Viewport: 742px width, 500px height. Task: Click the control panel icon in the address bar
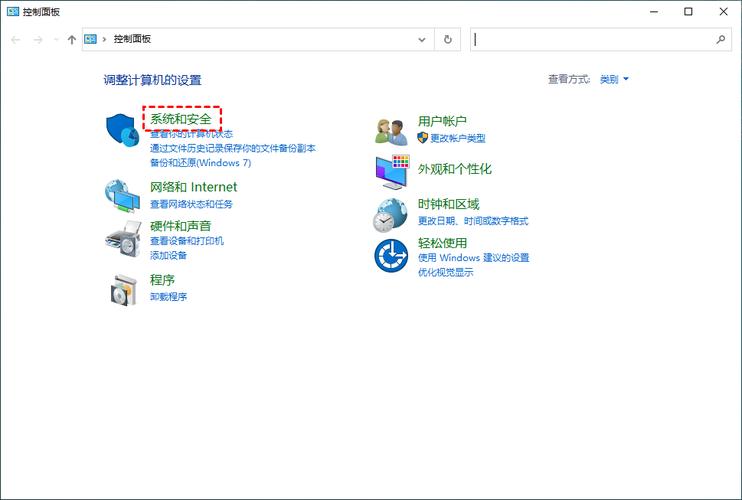point(90,39)
